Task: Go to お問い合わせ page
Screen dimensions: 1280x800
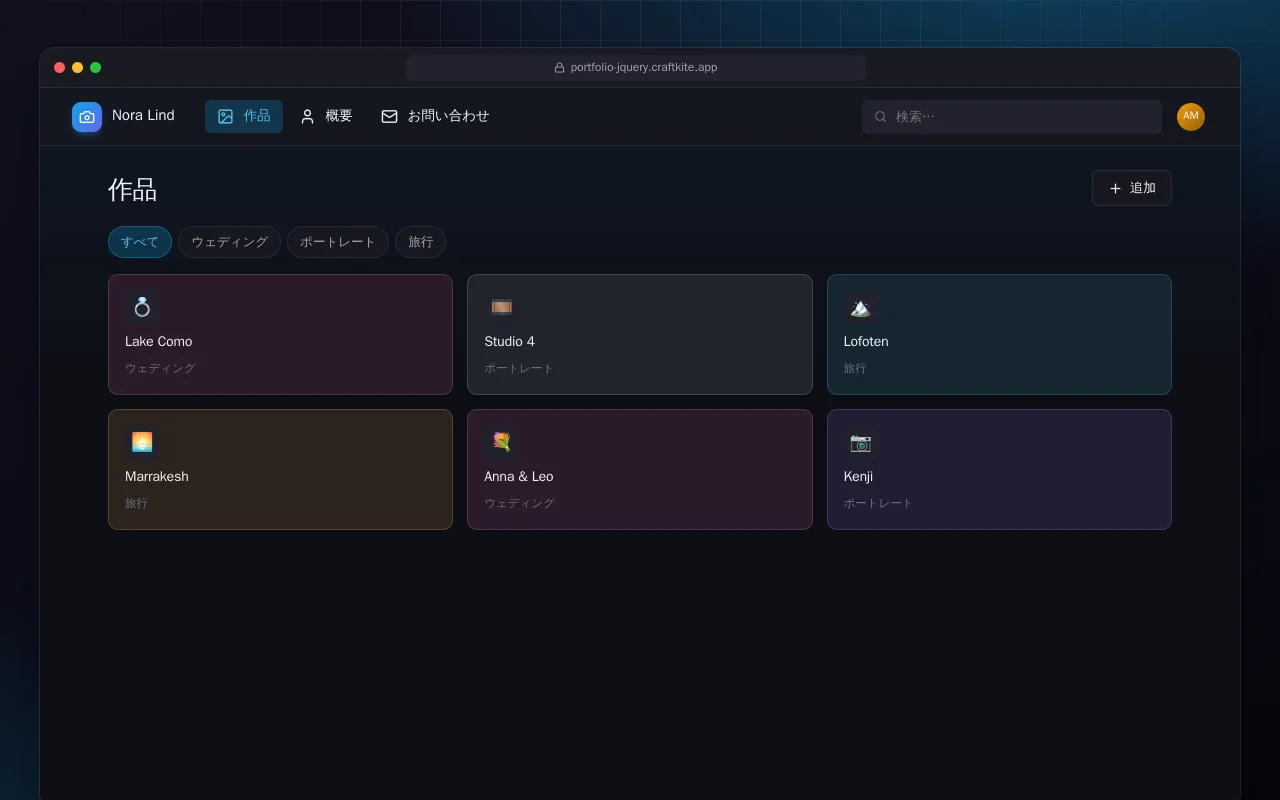Action: (435, 116)
